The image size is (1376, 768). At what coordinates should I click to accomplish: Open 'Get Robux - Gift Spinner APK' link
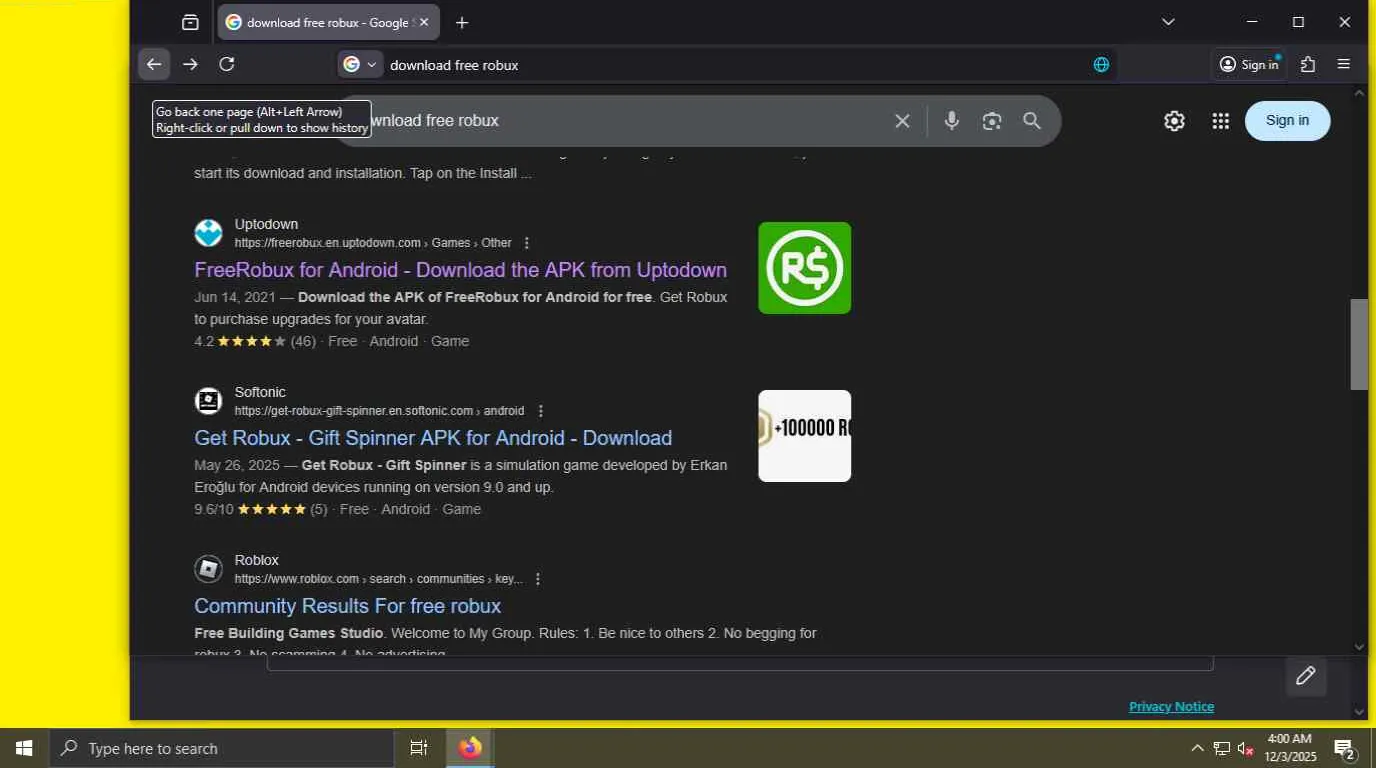pyautogui.click(x=433, y=438)
